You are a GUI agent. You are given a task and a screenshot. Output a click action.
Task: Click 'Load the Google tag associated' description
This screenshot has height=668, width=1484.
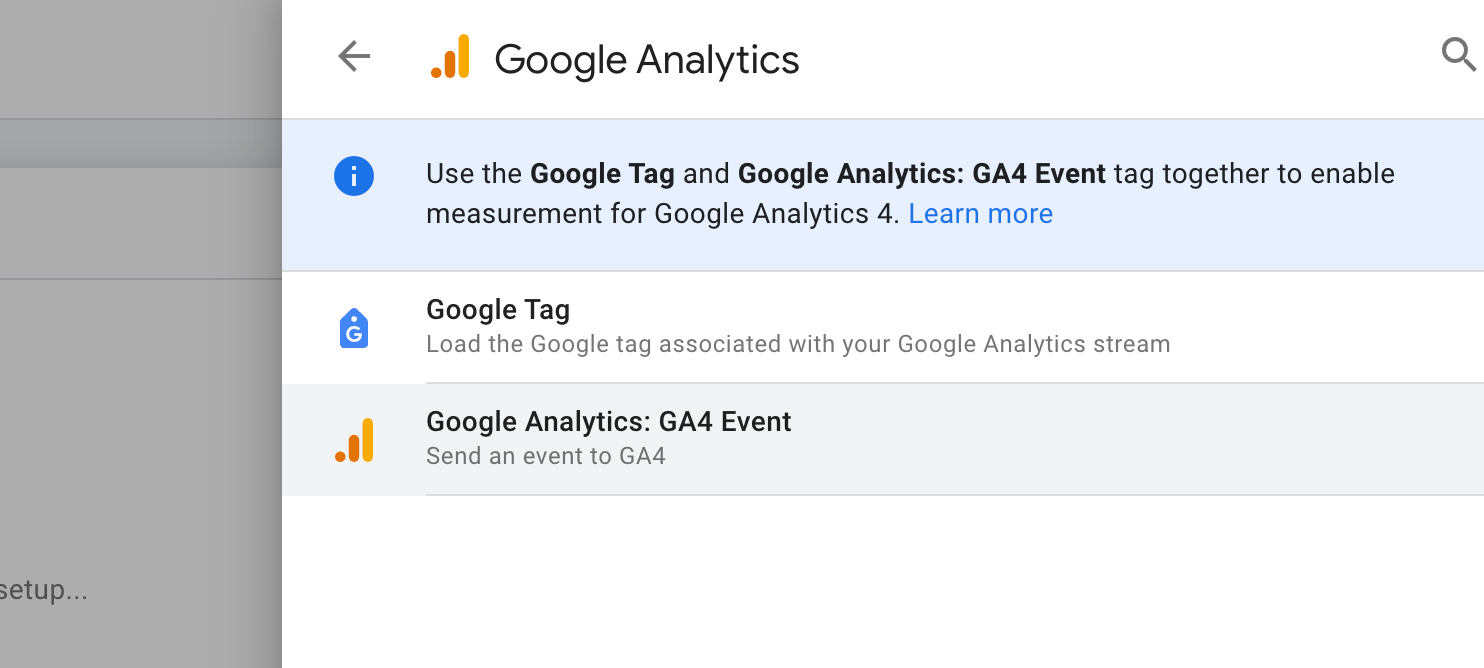click(798, 344)
